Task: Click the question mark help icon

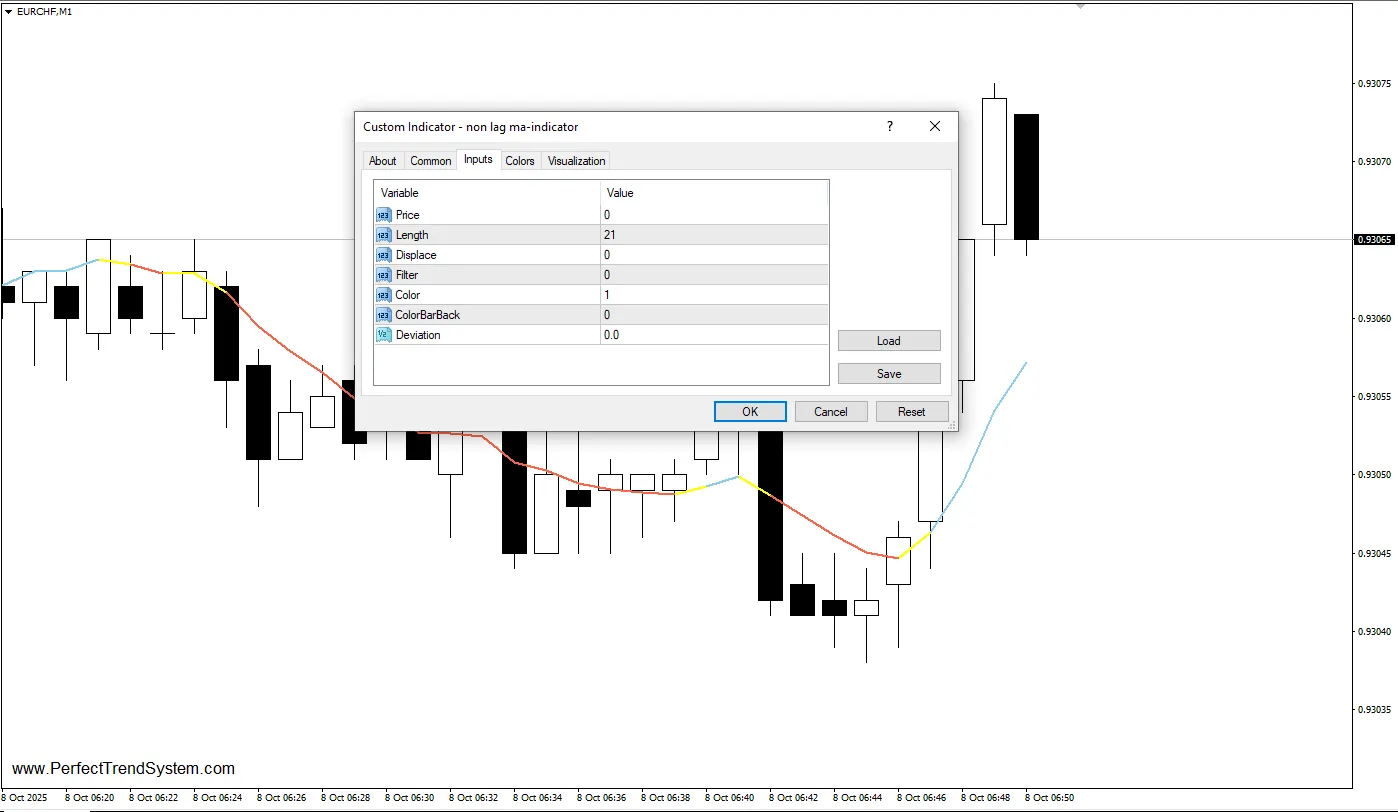Action: click(889, 127)
